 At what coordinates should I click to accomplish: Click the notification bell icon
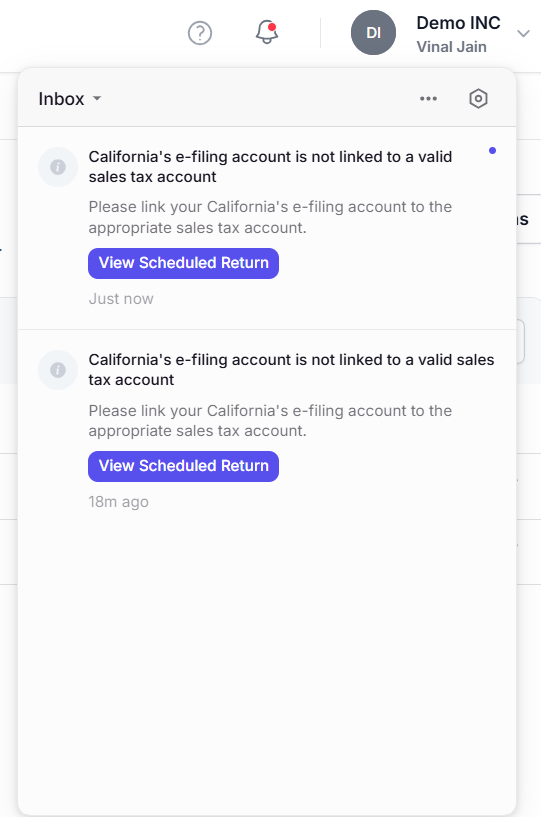(267, 32)
